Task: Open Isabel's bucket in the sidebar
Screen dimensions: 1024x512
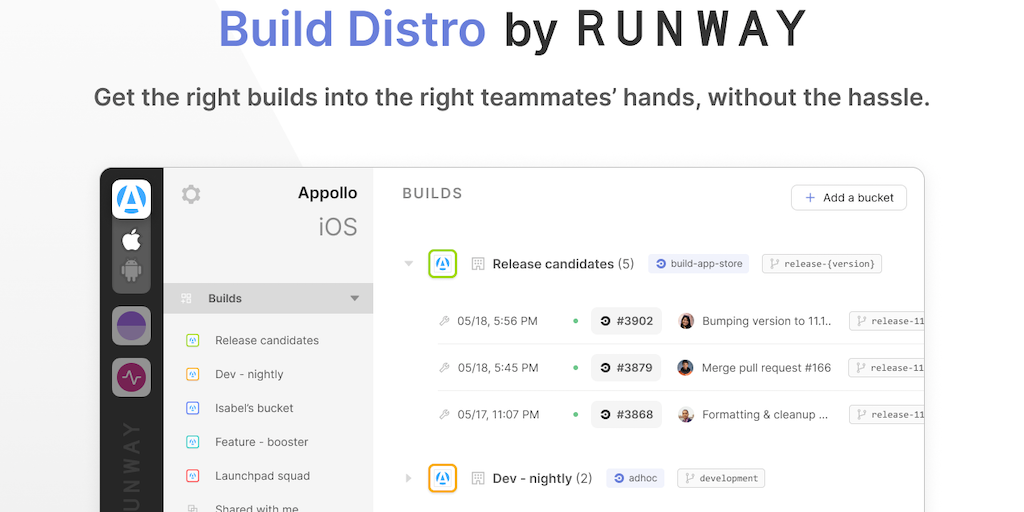Action: (254, 408)
